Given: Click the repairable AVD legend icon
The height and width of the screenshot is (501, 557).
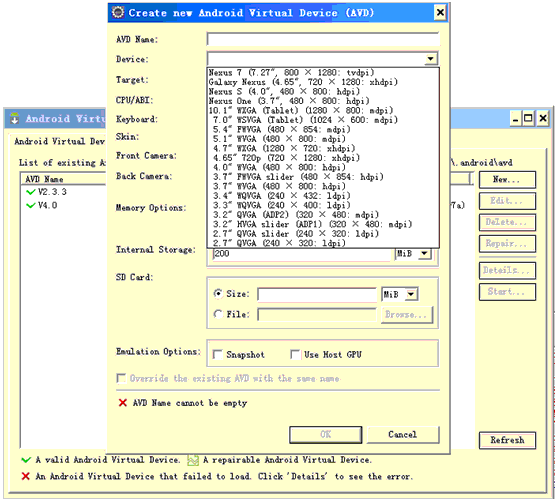Looking at the screenshot, I should [193, 460].
